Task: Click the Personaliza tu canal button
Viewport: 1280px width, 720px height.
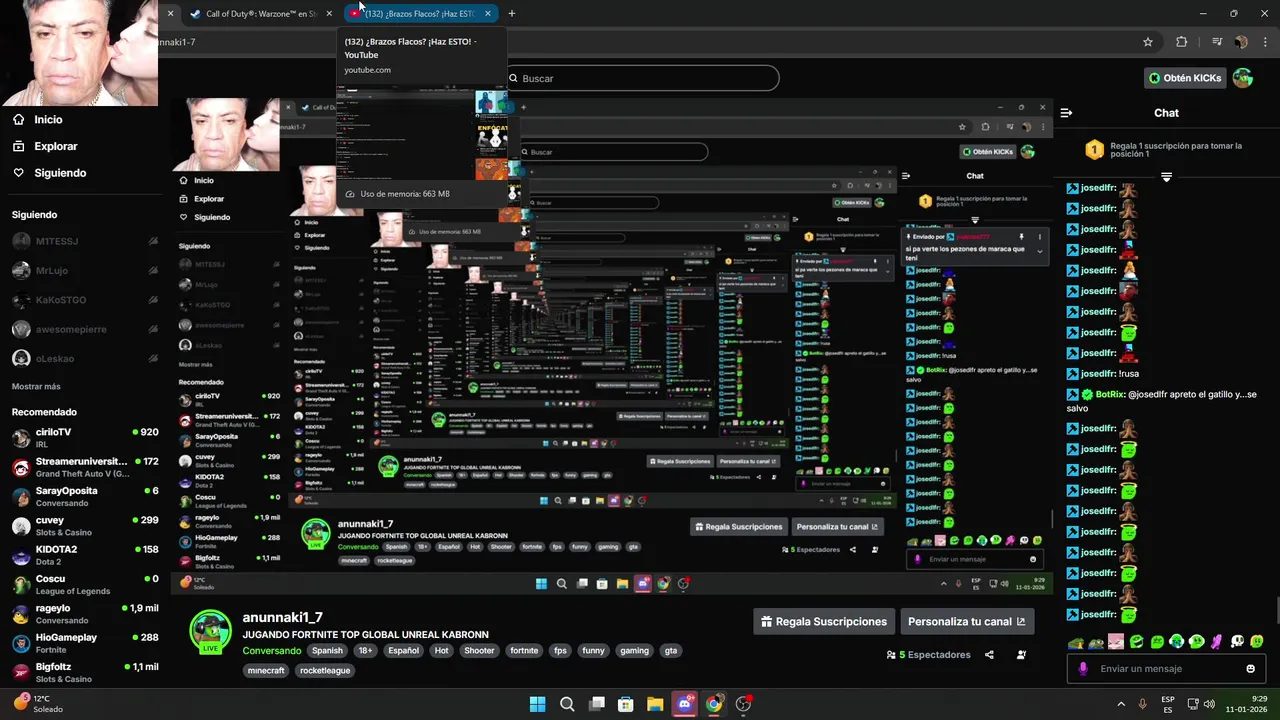Action: click(966, 622)
